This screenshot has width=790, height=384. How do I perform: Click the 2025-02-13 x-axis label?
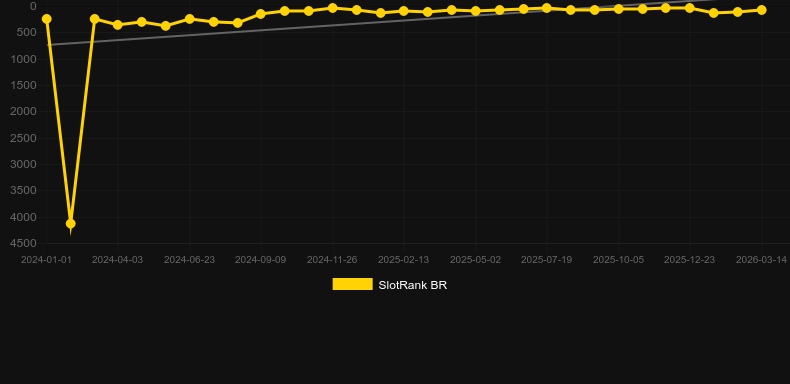[x=404, y=260]
